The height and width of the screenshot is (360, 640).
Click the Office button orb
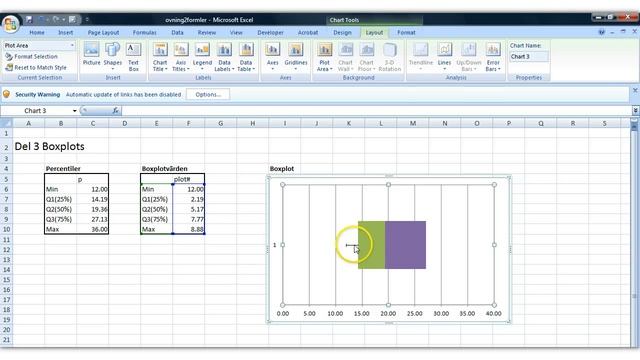click(11, 24)
